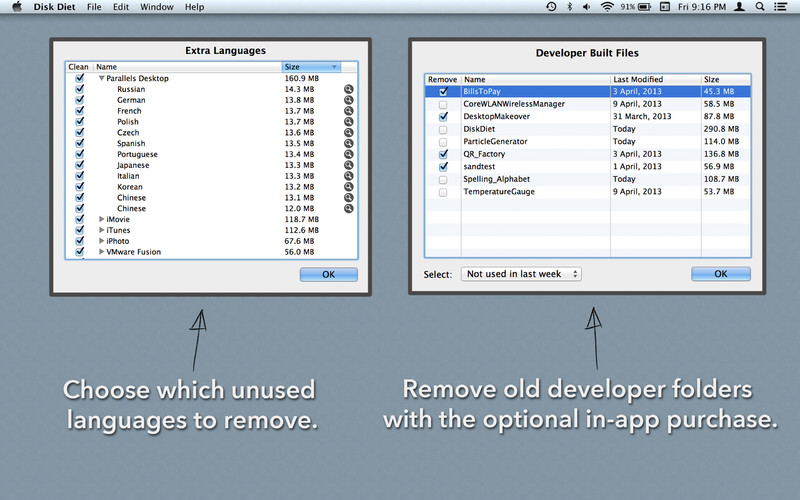Click OK in Developer Built Files dialog
Image resolution: width=800 pixels, height=500 pixels.
(x=720, y=274)
